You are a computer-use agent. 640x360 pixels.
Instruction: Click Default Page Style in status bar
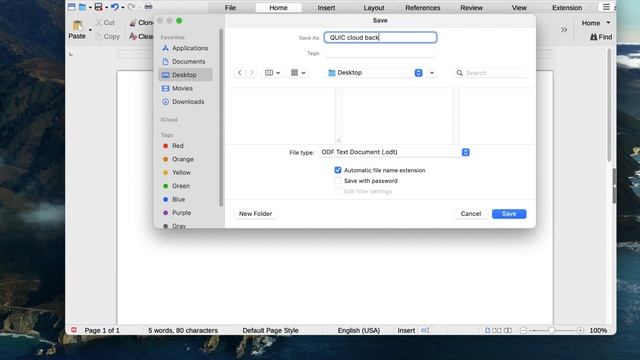(270, 330)
